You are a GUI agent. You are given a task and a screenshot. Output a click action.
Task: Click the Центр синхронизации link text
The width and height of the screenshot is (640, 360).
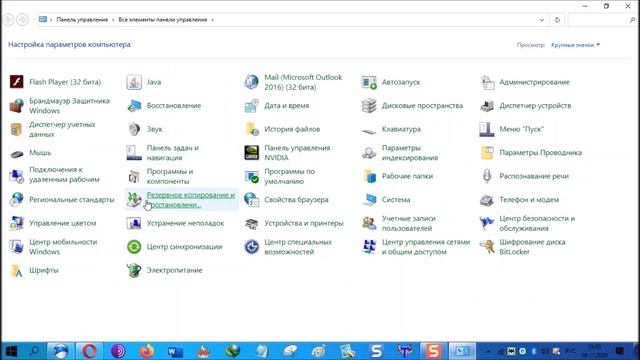184,247
